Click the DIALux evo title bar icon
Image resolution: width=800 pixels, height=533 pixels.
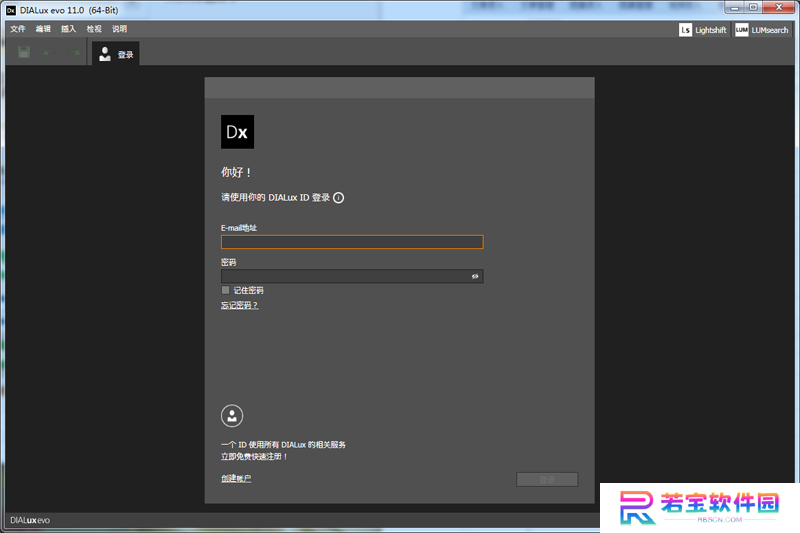click(11, 10)
